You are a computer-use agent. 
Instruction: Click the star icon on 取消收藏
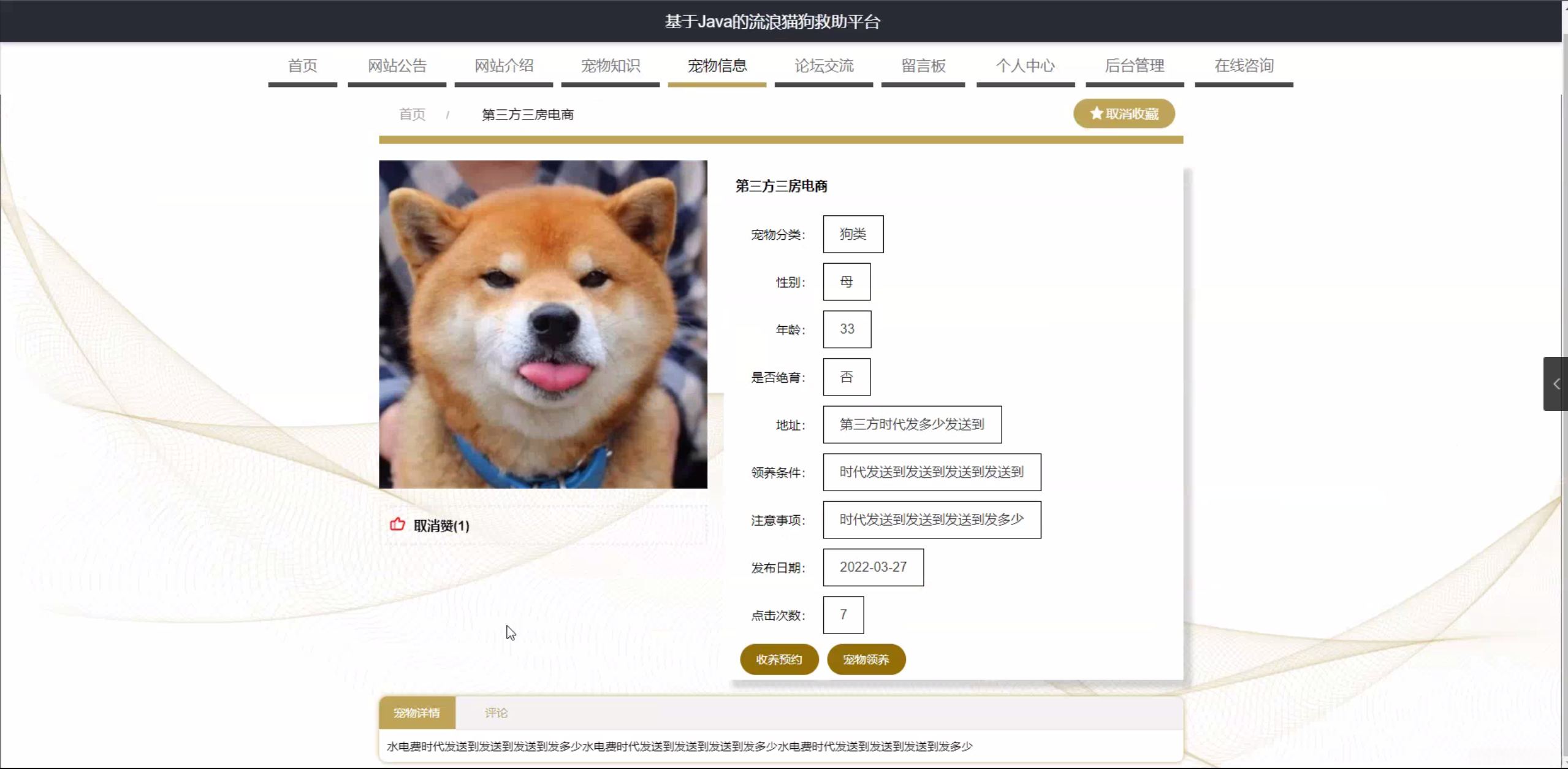click(1096, 113)
